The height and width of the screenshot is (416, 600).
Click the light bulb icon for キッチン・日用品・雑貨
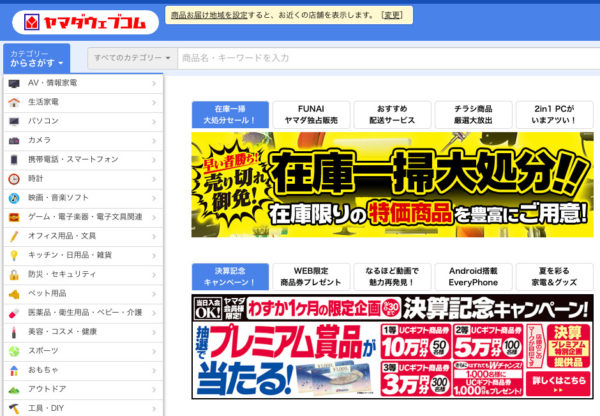pos(14,255)
